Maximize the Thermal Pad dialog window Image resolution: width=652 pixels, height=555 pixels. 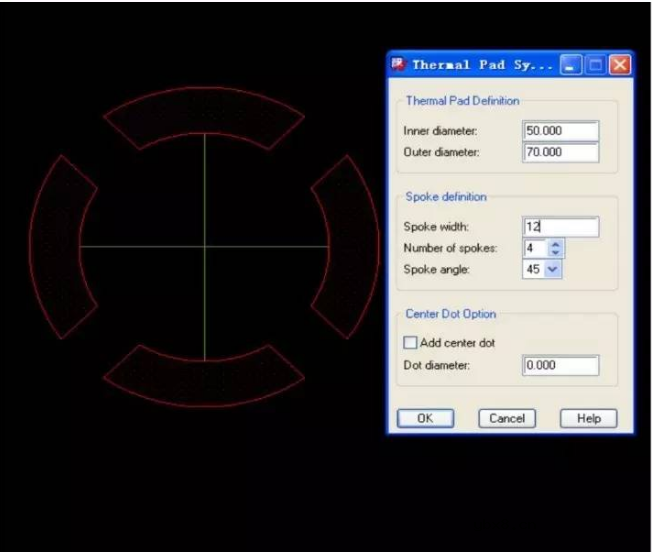[595, 66]
